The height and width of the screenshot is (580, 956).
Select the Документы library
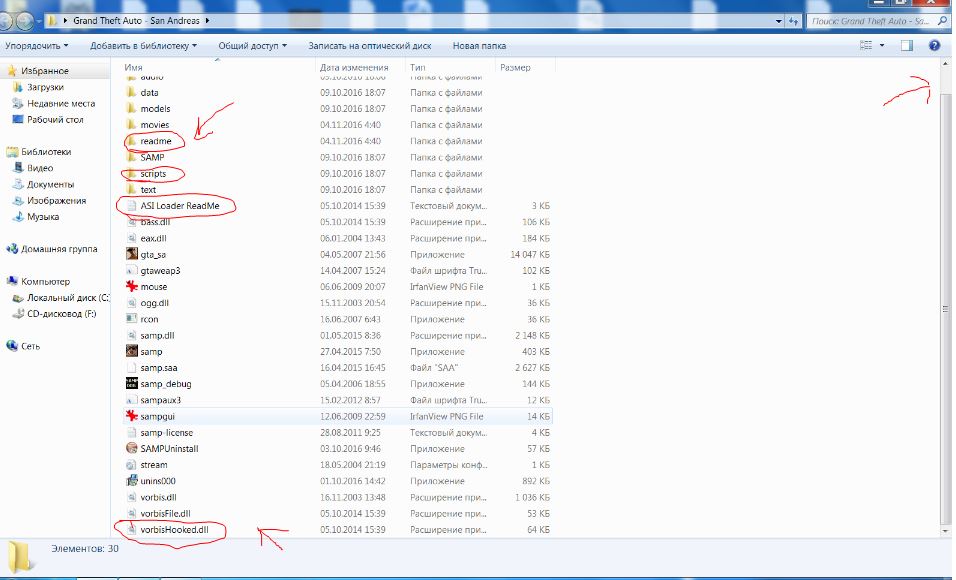pyautogui.click(x=51, y=184)
